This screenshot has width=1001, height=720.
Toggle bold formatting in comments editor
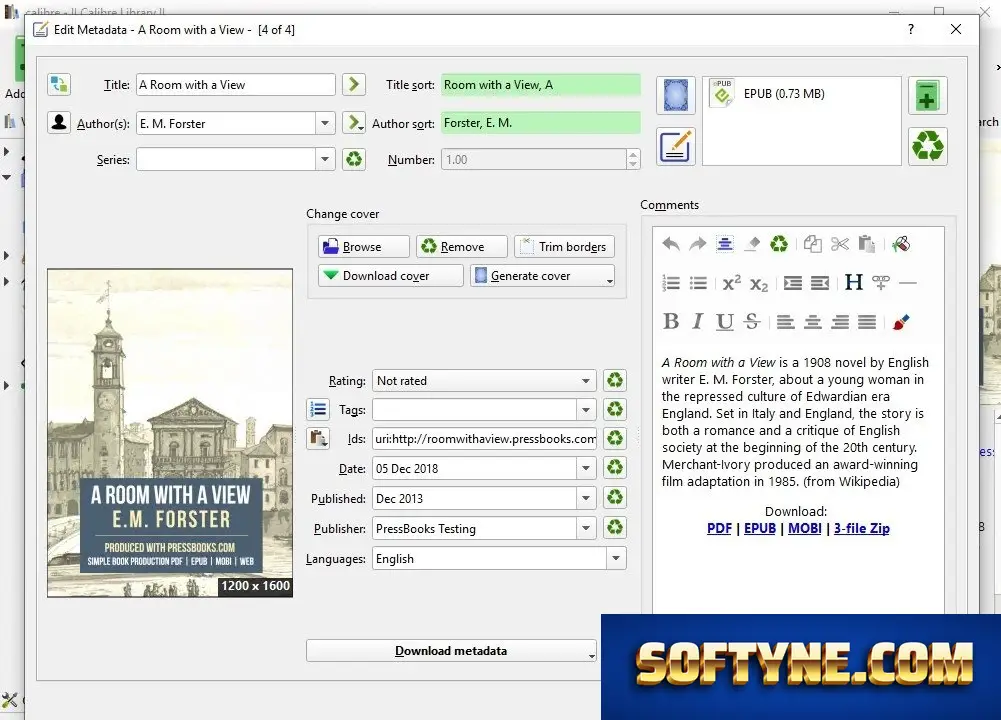671,321
